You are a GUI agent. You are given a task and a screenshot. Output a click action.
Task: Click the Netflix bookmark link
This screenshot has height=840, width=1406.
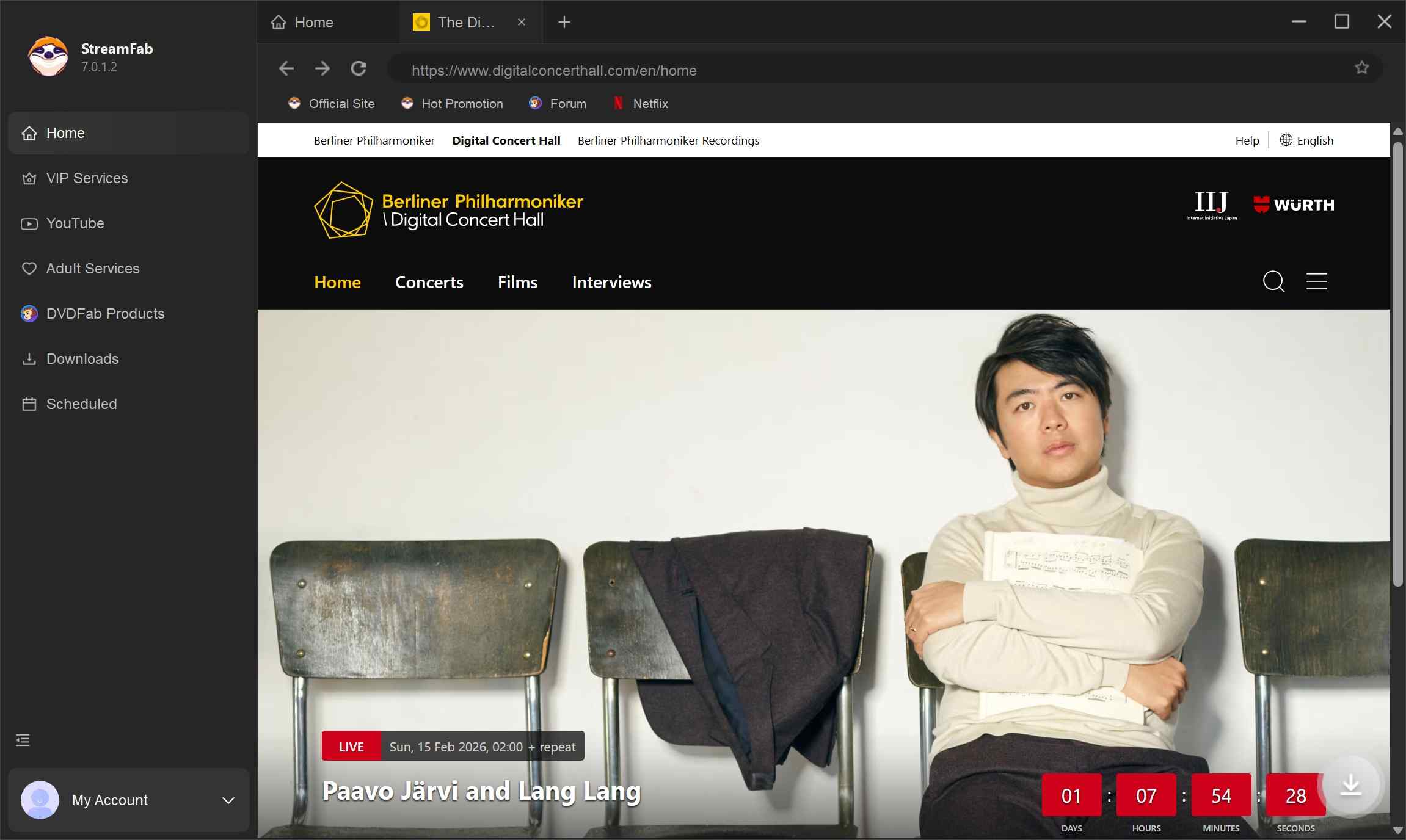coord(650,104)
